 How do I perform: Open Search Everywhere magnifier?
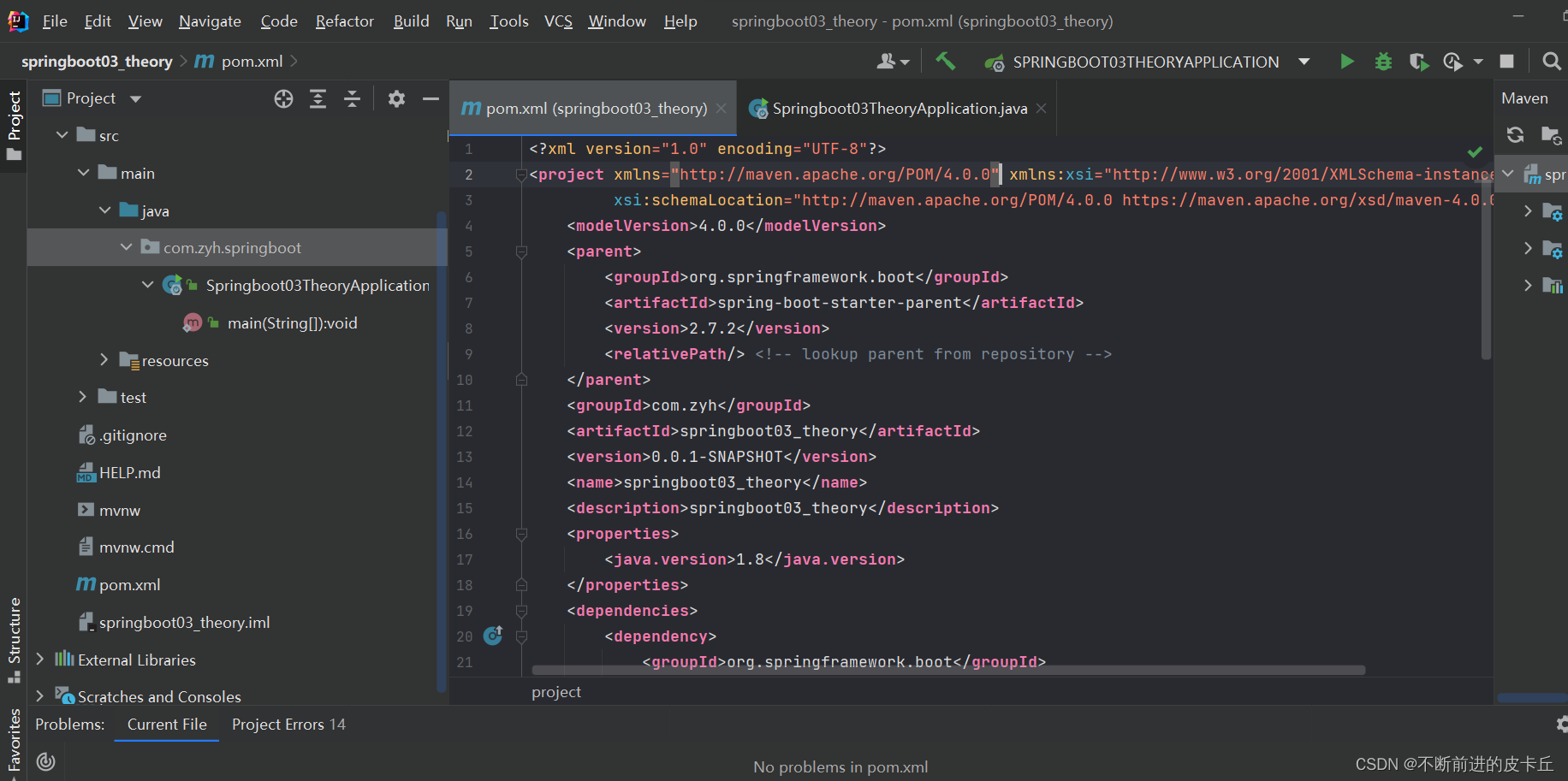click(1551, 62)
